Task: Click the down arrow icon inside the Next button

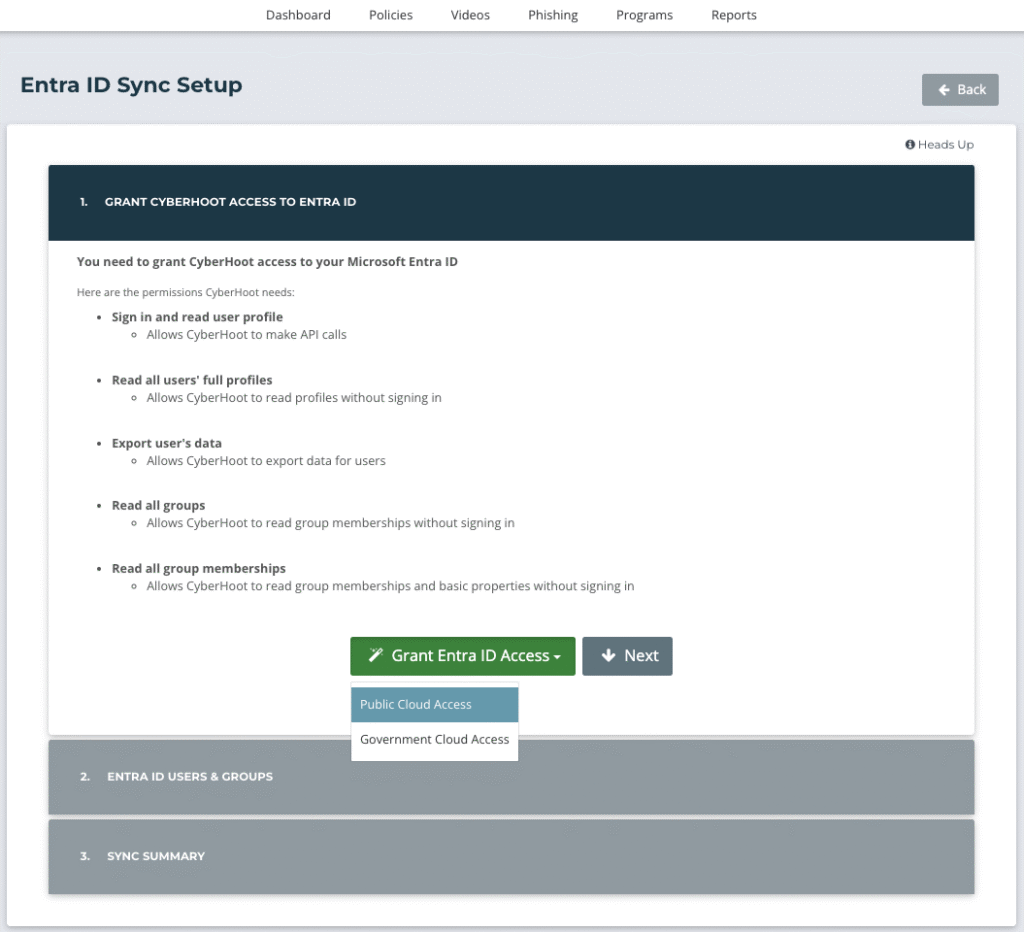Action: [x=608, y=656]
